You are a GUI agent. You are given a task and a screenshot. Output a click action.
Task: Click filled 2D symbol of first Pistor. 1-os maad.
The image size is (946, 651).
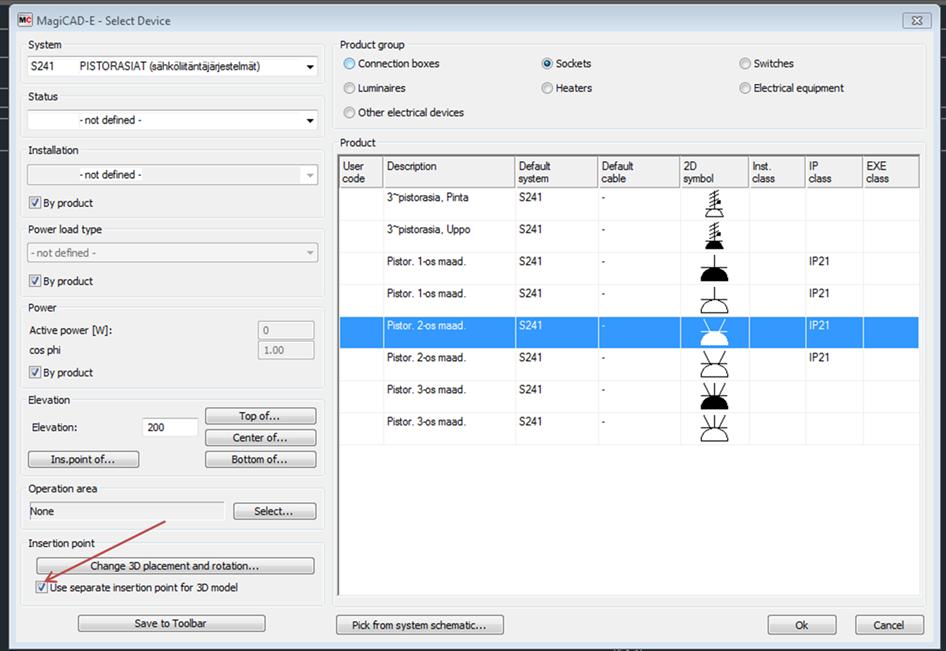click(x=714, y=268)
